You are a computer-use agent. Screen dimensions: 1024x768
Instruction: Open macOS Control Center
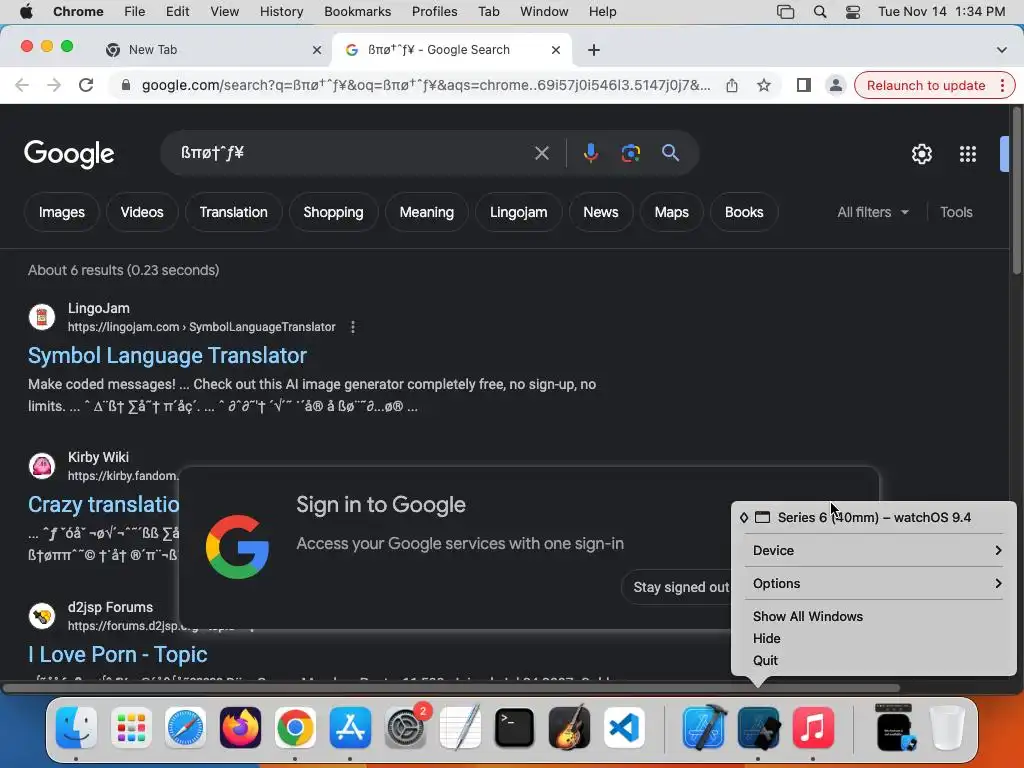click(x=852, y=12)
